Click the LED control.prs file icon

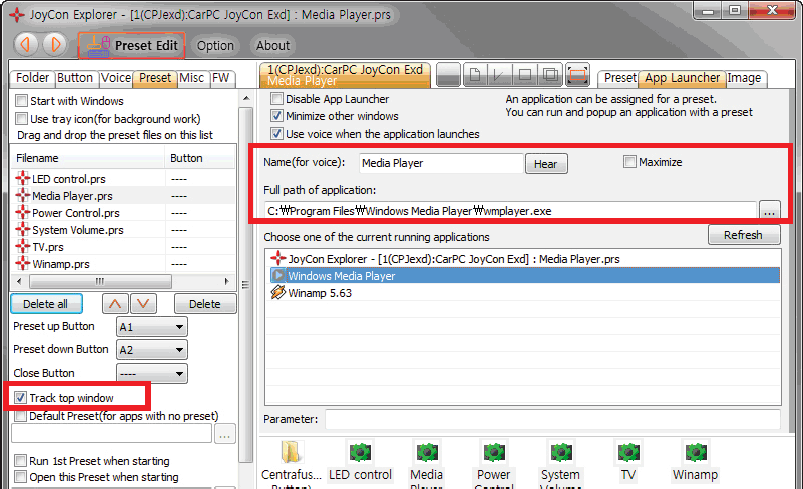23,178
